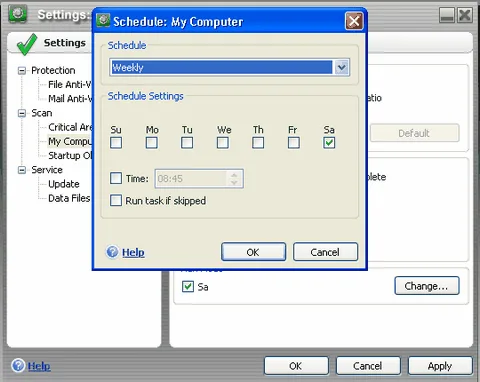480x382 pixels.
Task: Select the Scan tree label
Action: 42,113
